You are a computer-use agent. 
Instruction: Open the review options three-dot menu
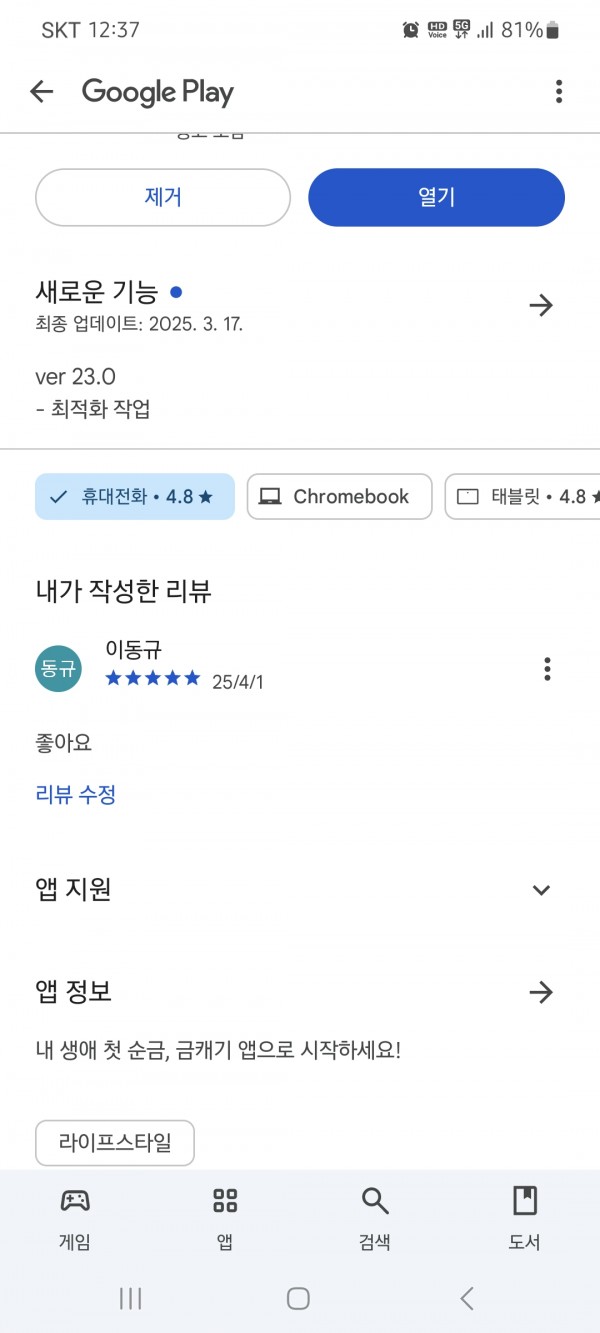click(547, 669)
